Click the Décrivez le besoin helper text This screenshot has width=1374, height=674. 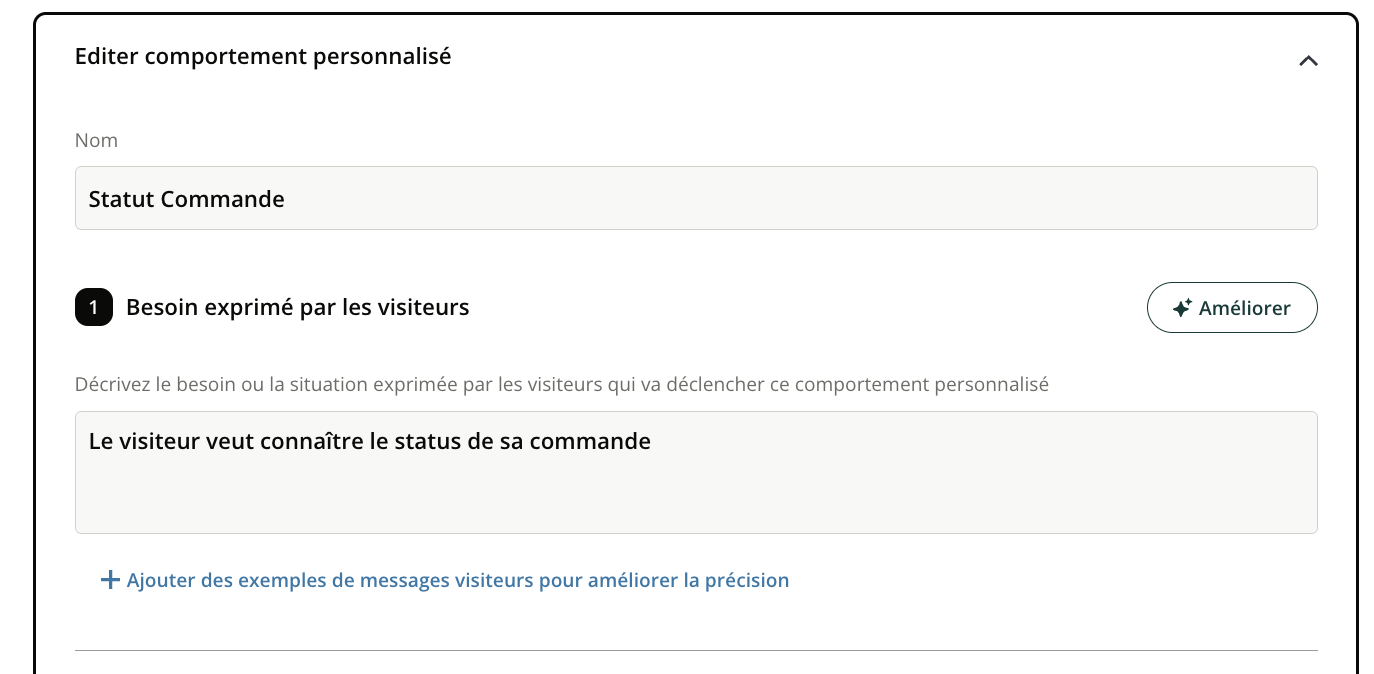[561, 384]
